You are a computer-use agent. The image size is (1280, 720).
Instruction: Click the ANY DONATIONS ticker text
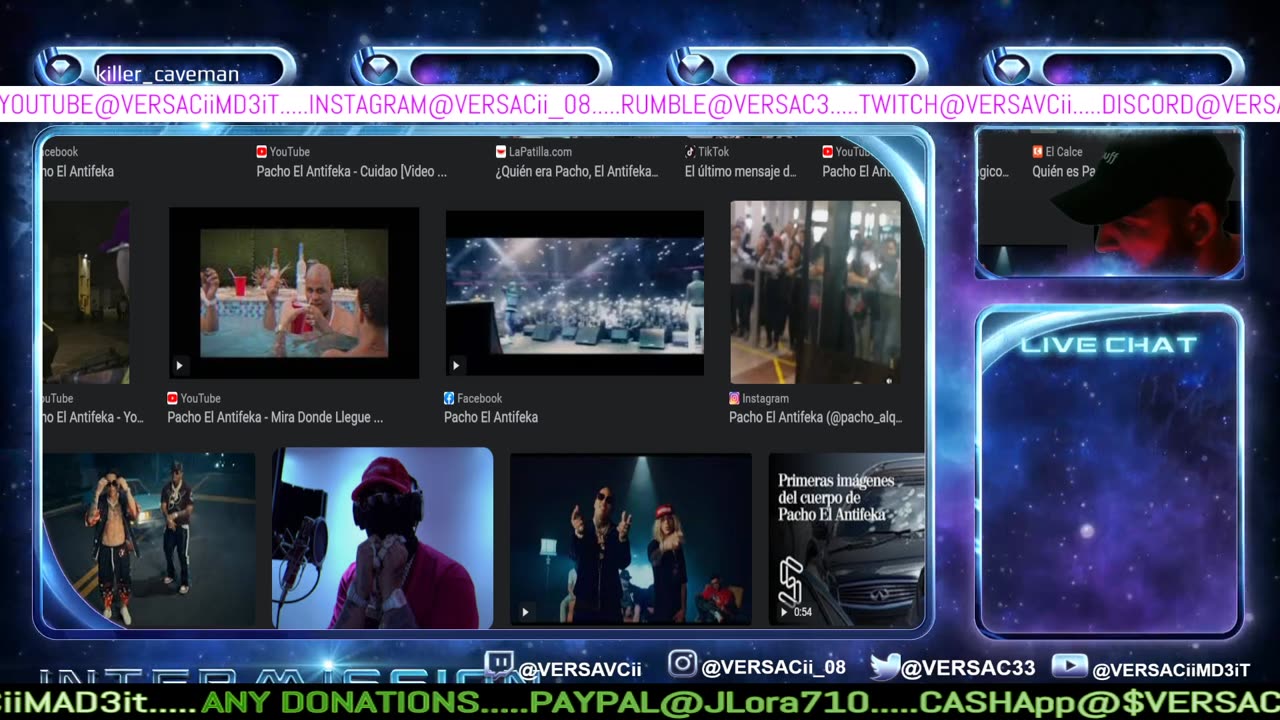340,702
